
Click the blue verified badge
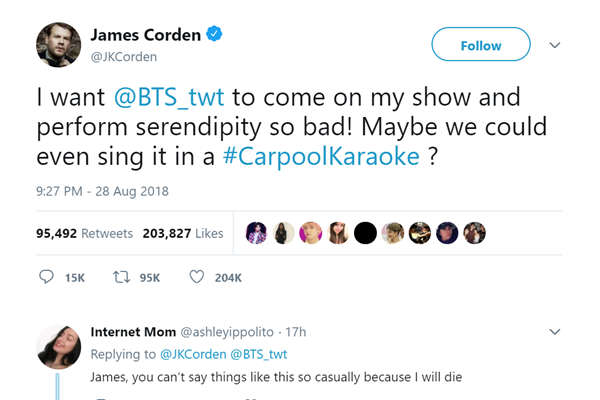(x=215, y=35)
